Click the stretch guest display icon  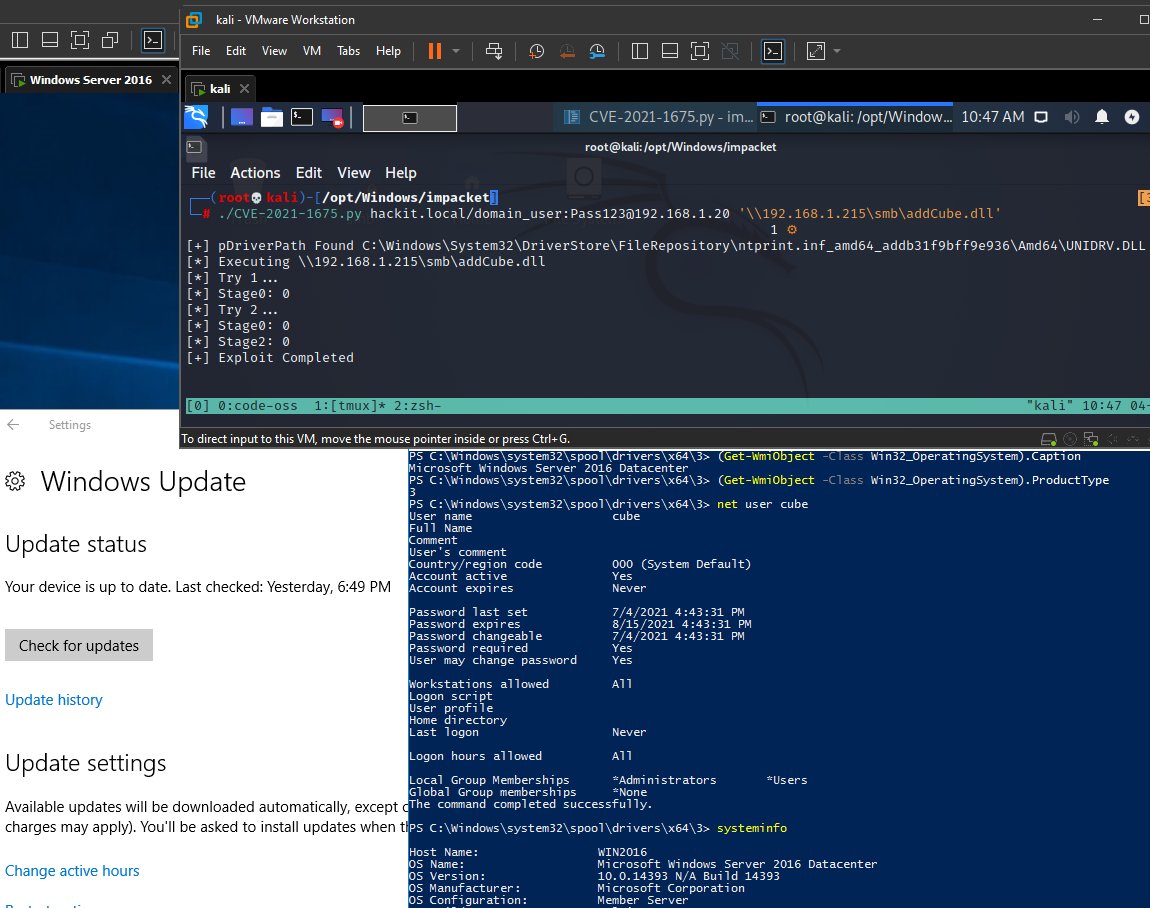click(816, 51)
